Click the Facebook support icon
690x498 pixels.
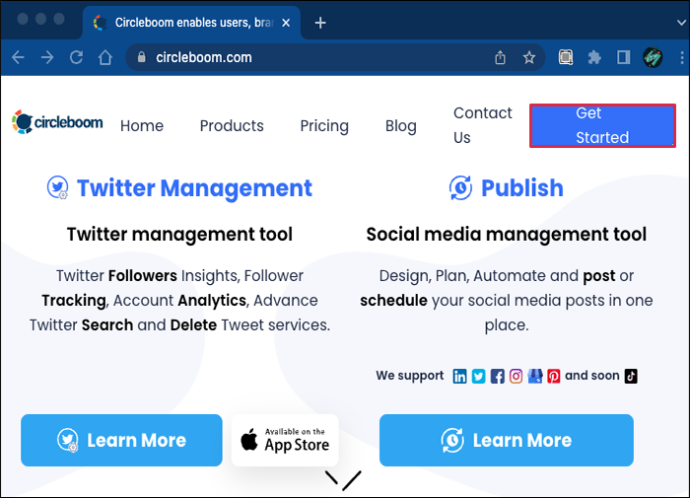[497, 376]
